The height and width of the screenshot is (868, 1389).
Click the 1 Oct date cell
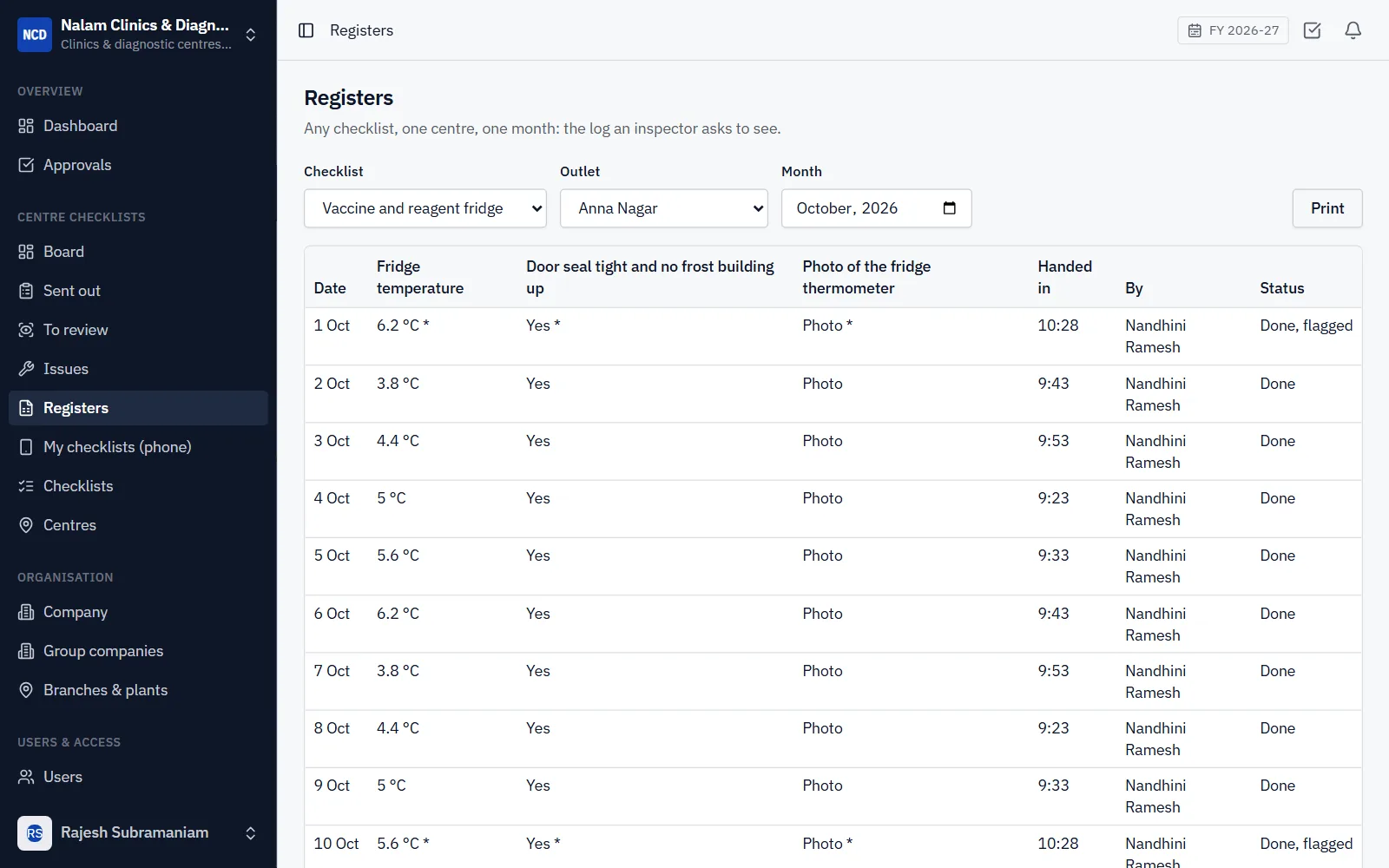(x=332, y=325)
